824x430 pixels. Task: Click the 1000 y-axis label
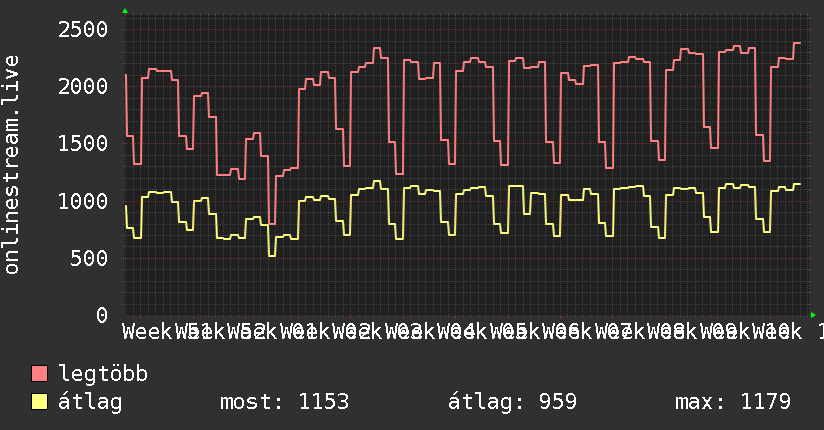click(83, 201)
